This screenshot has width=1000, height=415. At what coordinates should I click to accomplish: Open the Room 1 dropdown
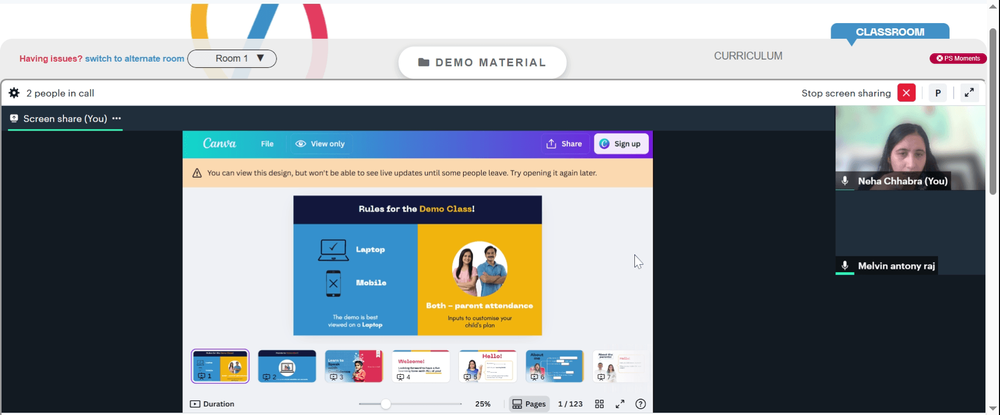point(232,59)
